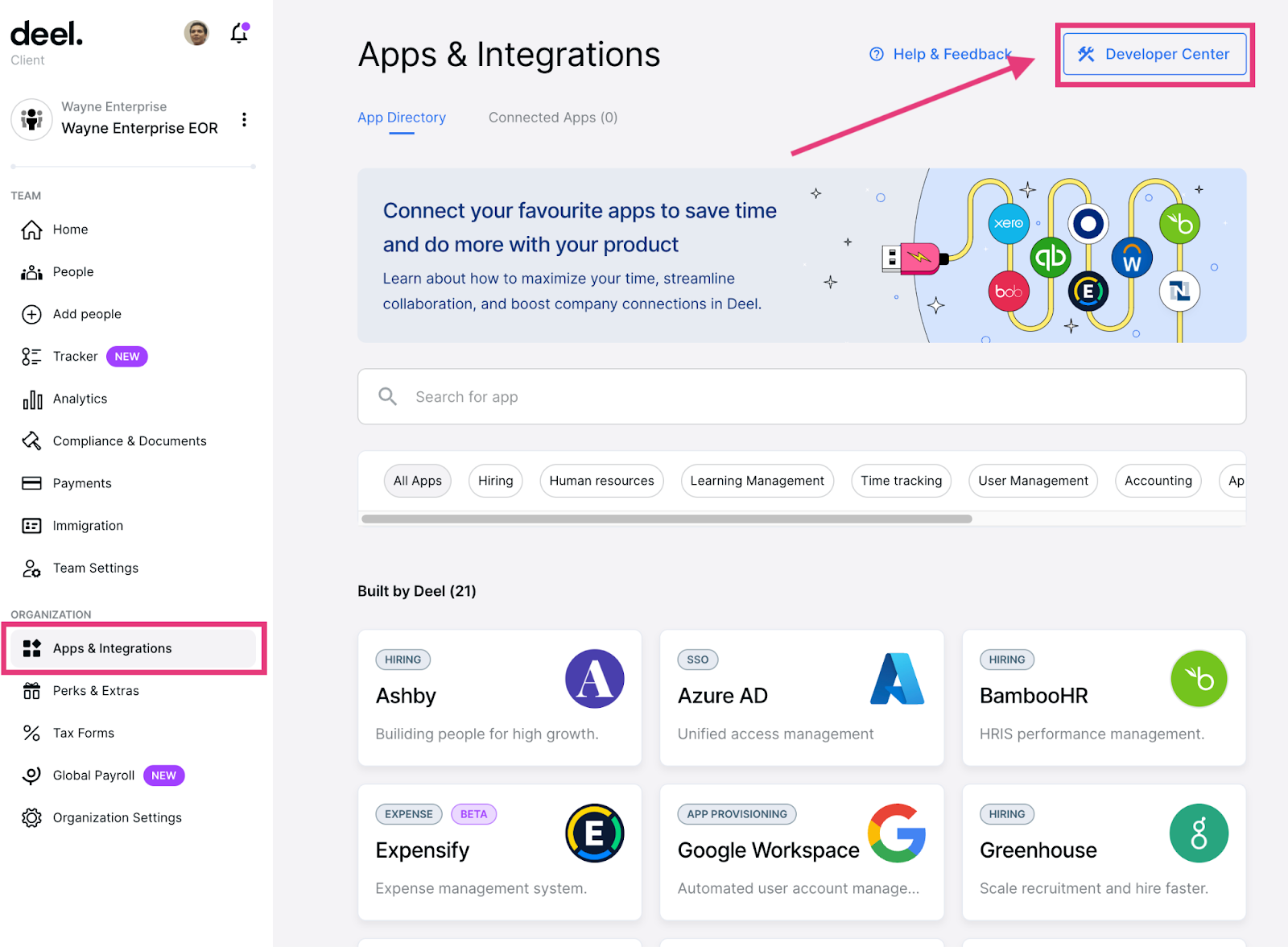The height and width of the screenshot is (947, 1288).
Task: Click the Perks & Extras gift icon
Action: (31, 691)
